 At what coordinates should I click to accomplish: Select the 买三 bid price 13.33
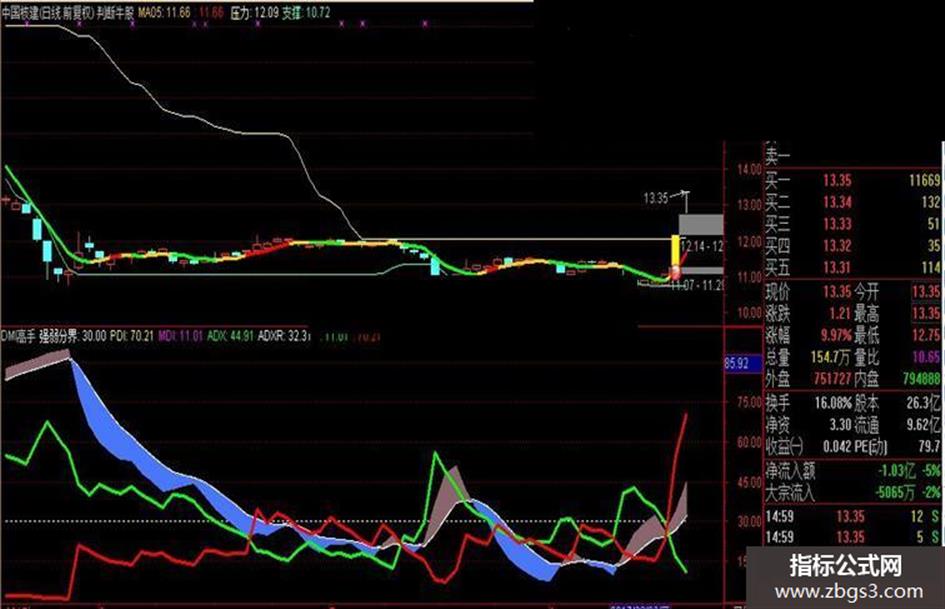(x=838, y=224)
